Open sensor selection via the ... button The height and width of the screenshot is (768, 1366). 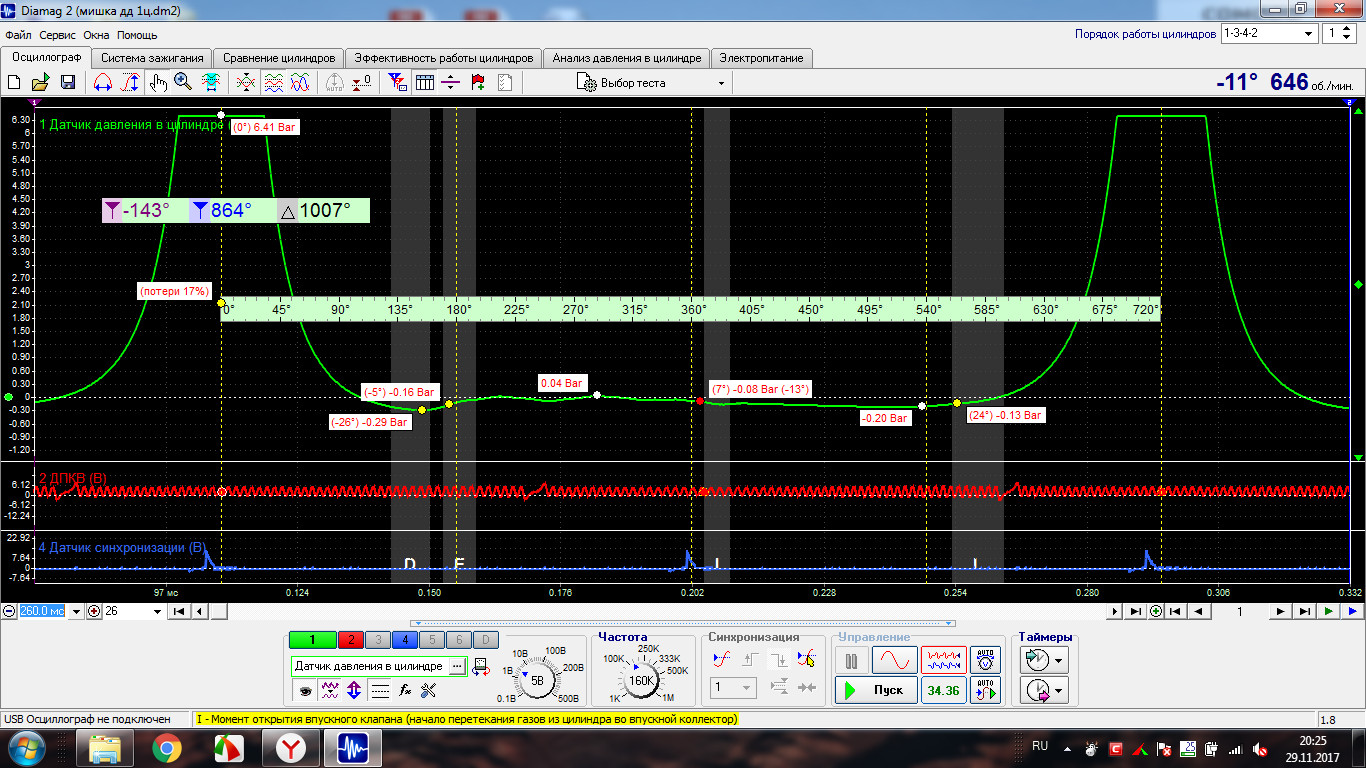click(457, 666)
